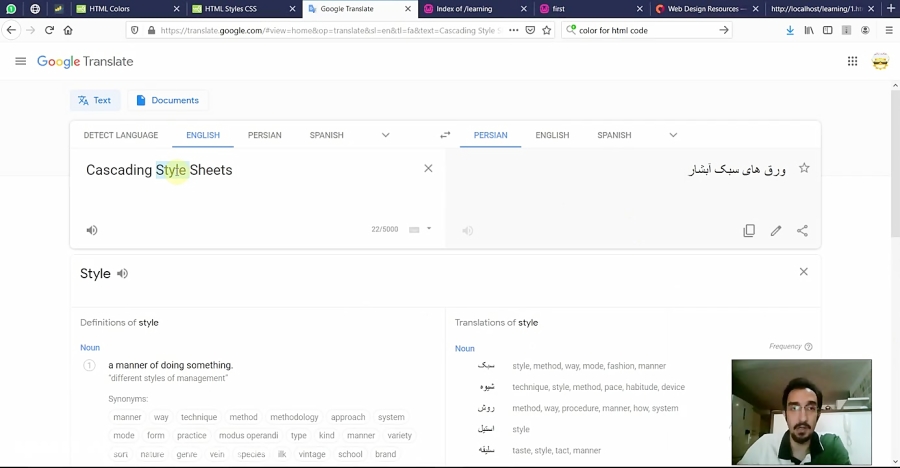
Task: Open the browser downloads panel
Action: click(790, 30)
